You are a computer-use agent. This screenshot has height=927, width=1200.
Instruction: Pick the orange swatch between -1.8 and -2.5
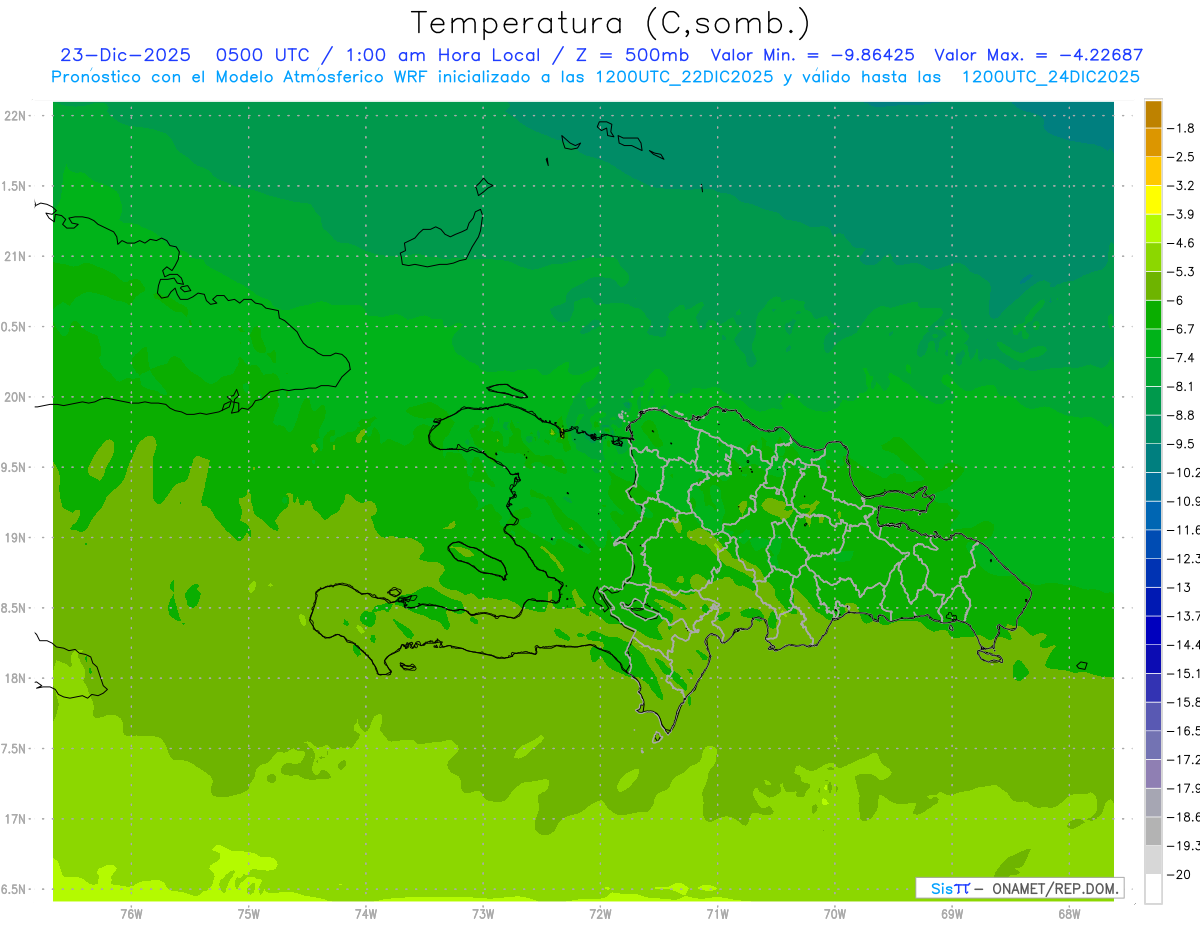[1153, 143]
